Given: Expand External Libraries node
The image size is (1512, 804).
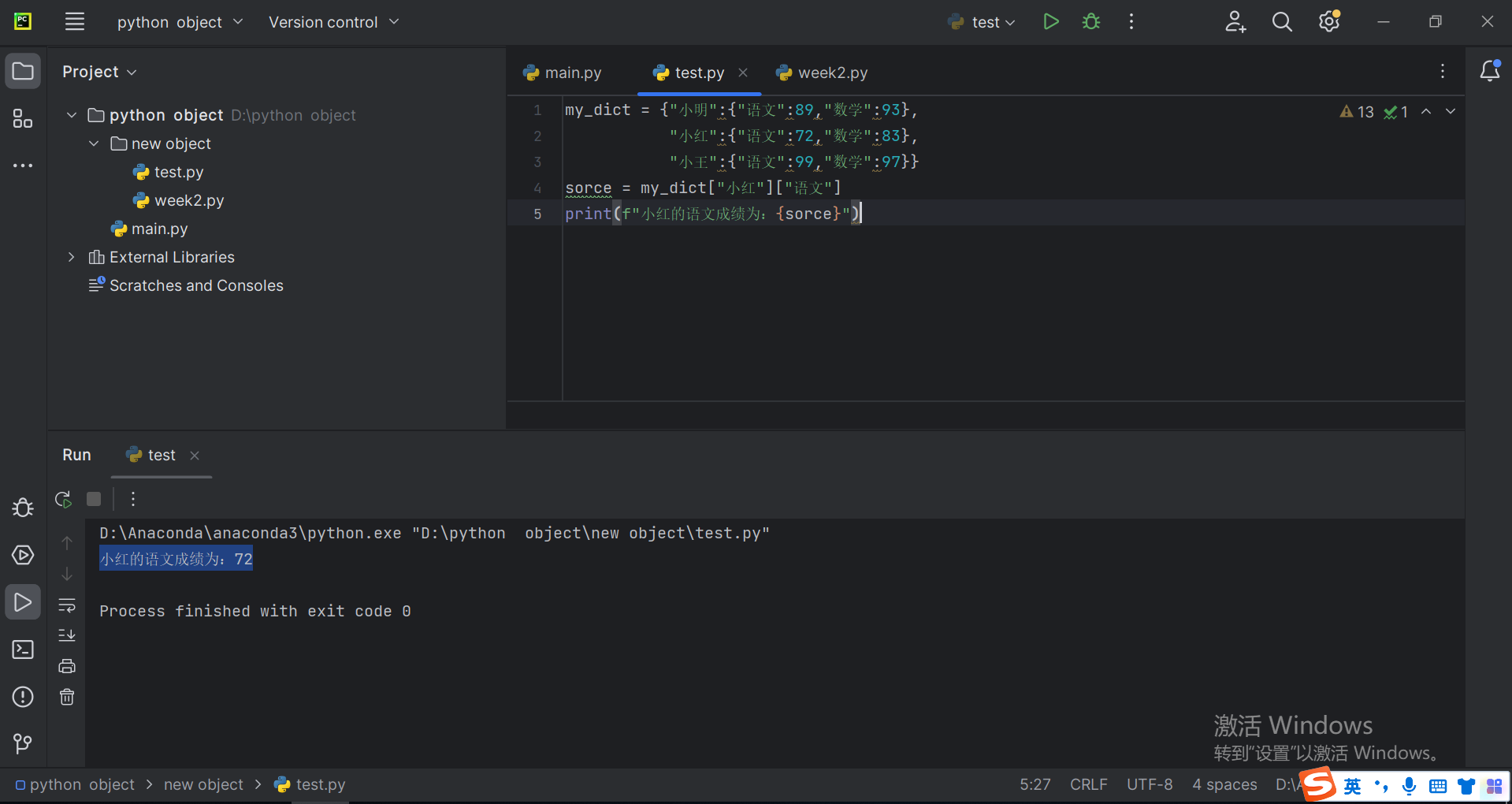Looking at the screenshot, I should click(x=72, y=257).
